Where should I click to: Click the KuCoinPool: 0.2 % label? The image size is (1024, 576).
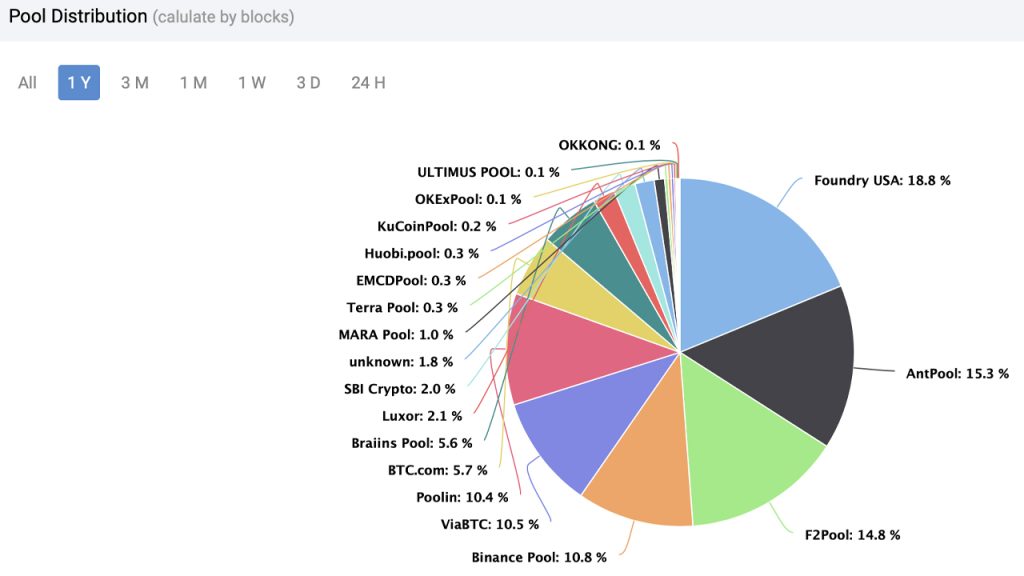click(436, 226)
